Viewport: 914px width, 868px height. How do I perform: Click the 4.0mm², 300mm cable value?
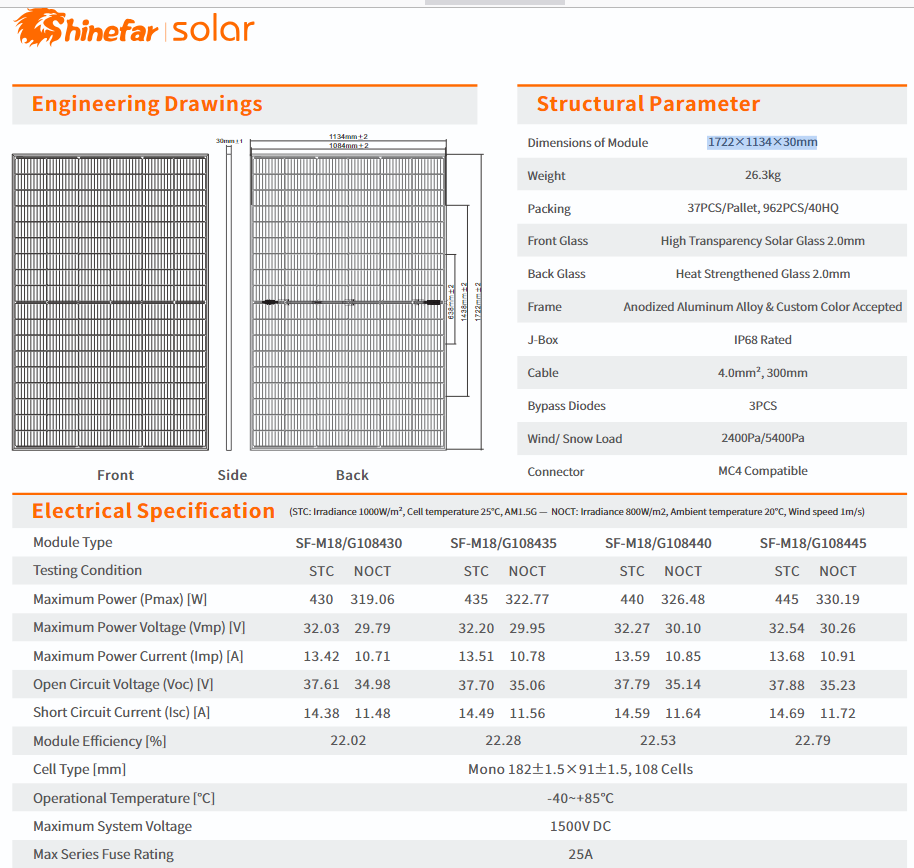(762, 372)
